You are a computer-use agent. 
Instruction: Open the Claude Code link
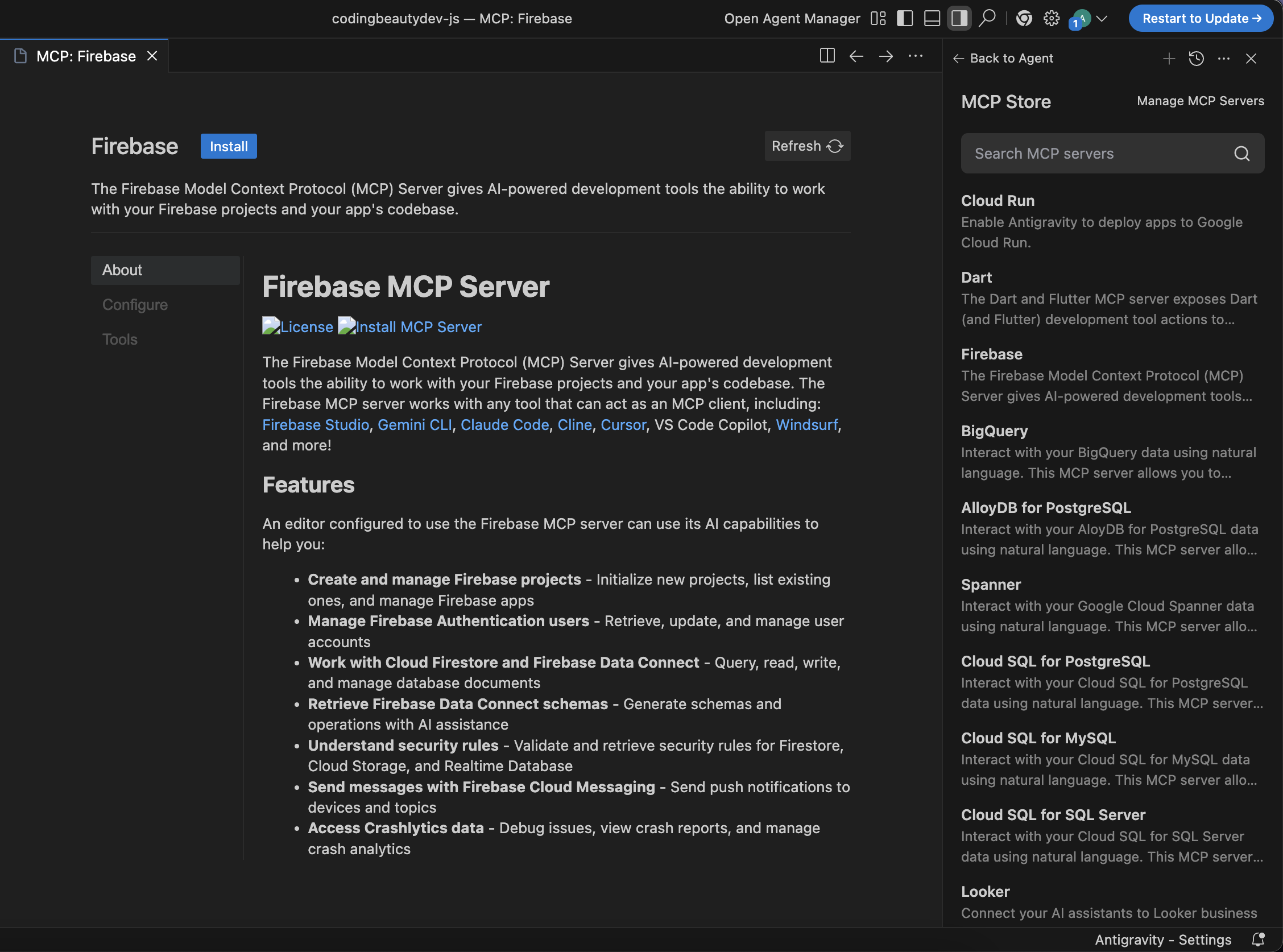pyautogui.click(x=504, y=425)
